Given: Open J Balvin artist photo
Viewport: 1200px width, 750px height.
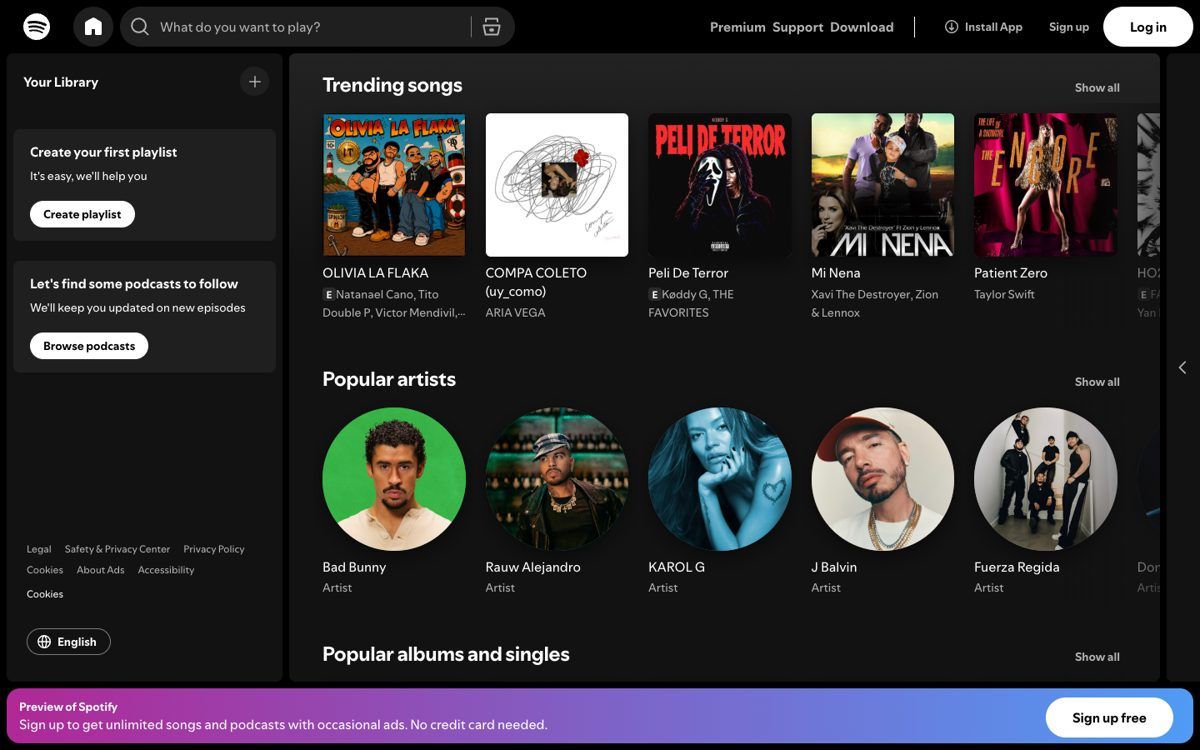Looking at the screenshot, I should coord(883,479).
